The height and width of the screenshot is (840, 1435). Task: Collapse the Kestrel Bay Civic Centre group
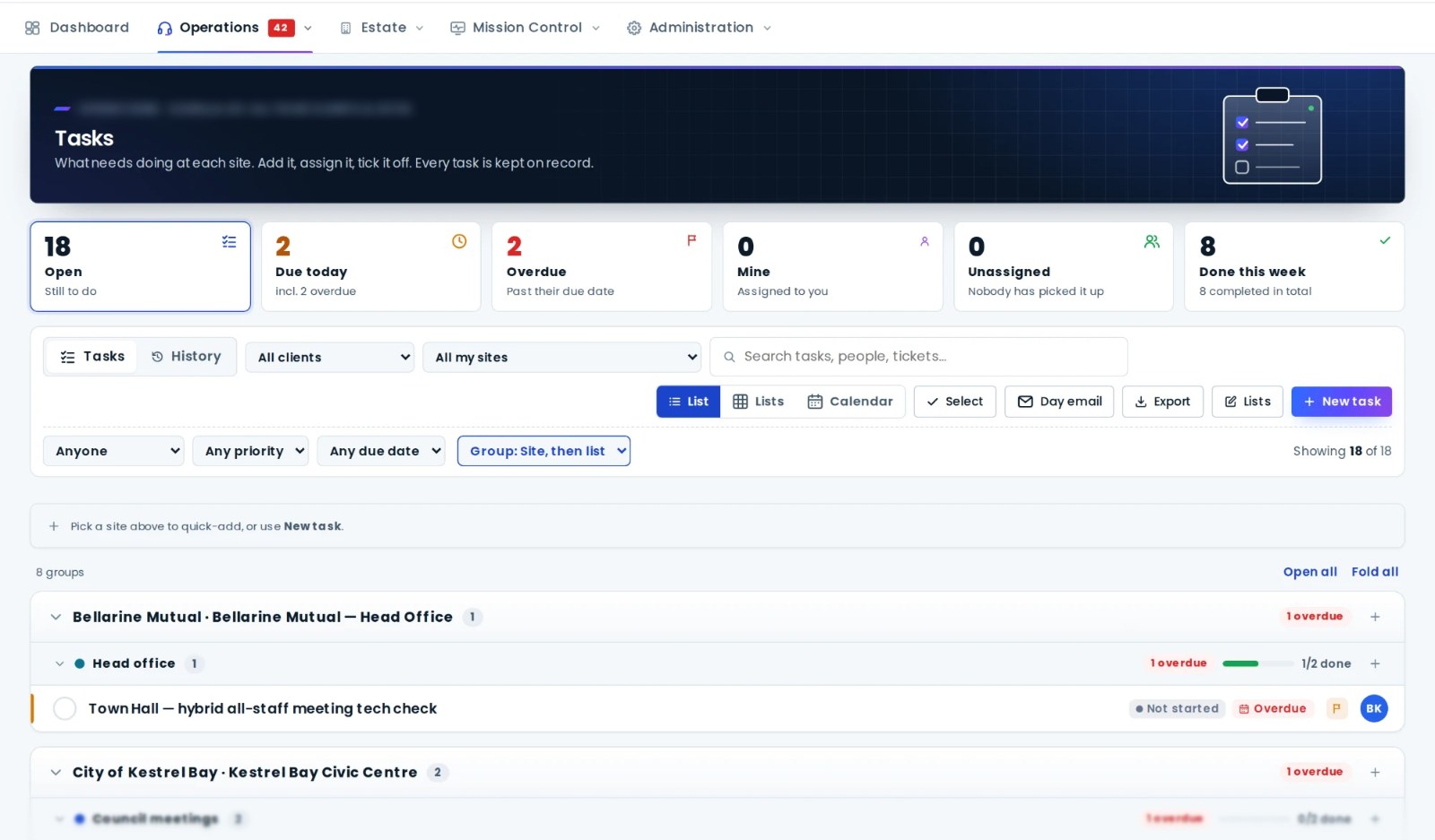[56, 772]
